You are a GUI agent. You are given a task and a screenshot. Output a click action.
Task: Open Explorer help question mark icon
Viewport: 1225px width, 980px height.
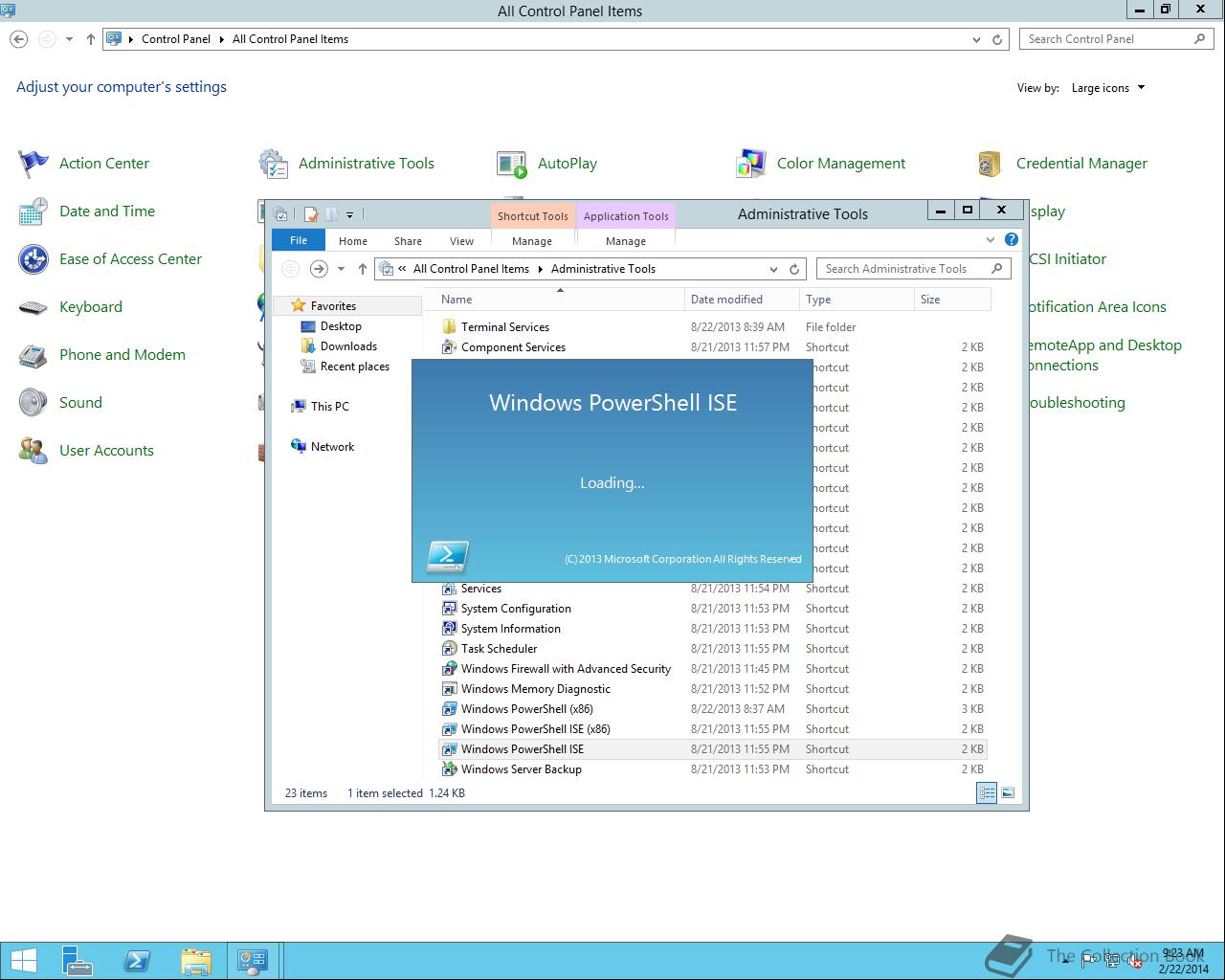click(1012, 239)
